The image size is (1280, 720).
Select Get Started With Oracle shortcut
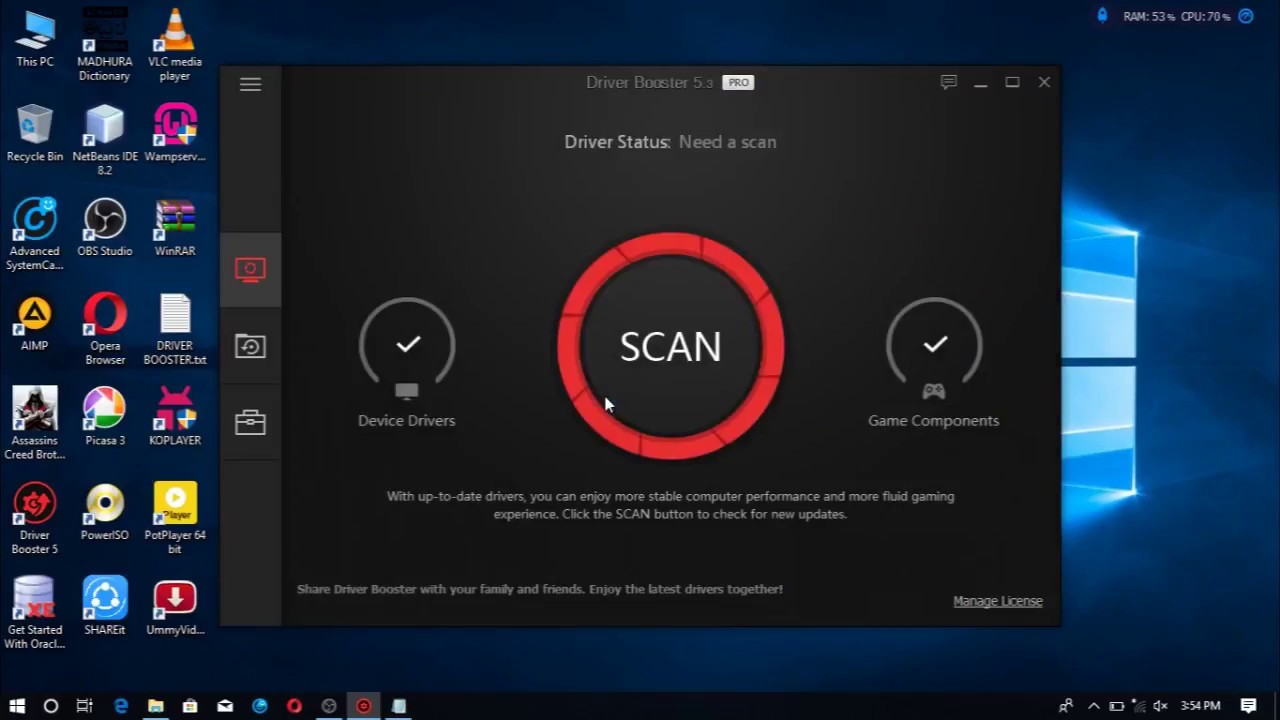[x=35, y=614]
